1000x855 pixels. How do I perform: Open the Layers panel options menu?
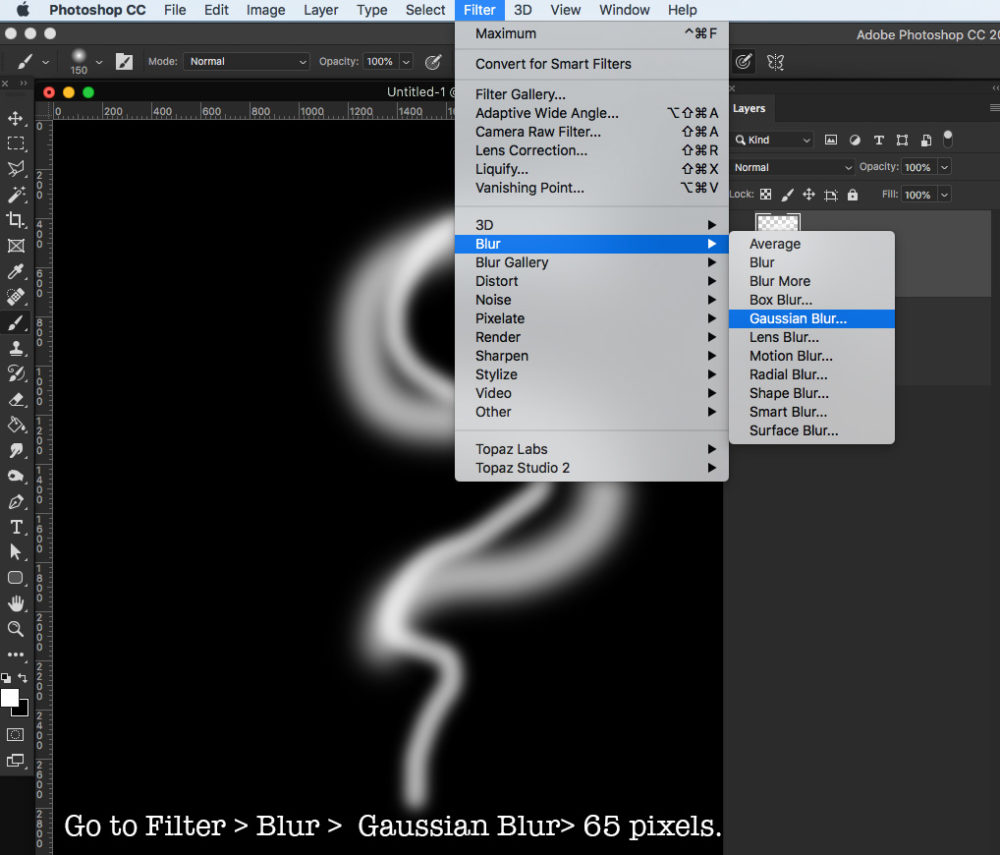(x=994, y=108)
